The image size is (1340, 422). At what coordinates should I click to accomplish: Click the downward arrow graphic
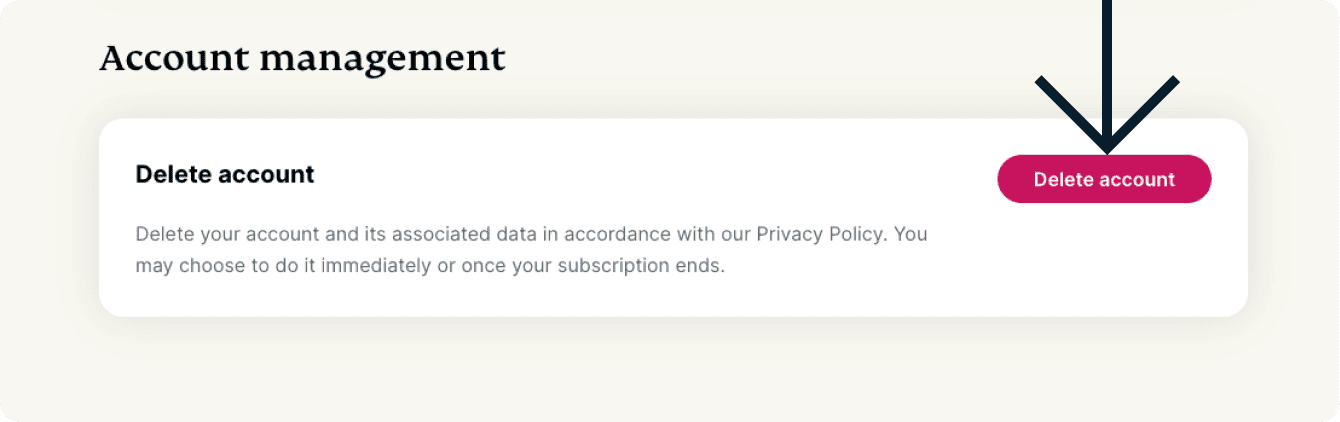click(1107, 76)
